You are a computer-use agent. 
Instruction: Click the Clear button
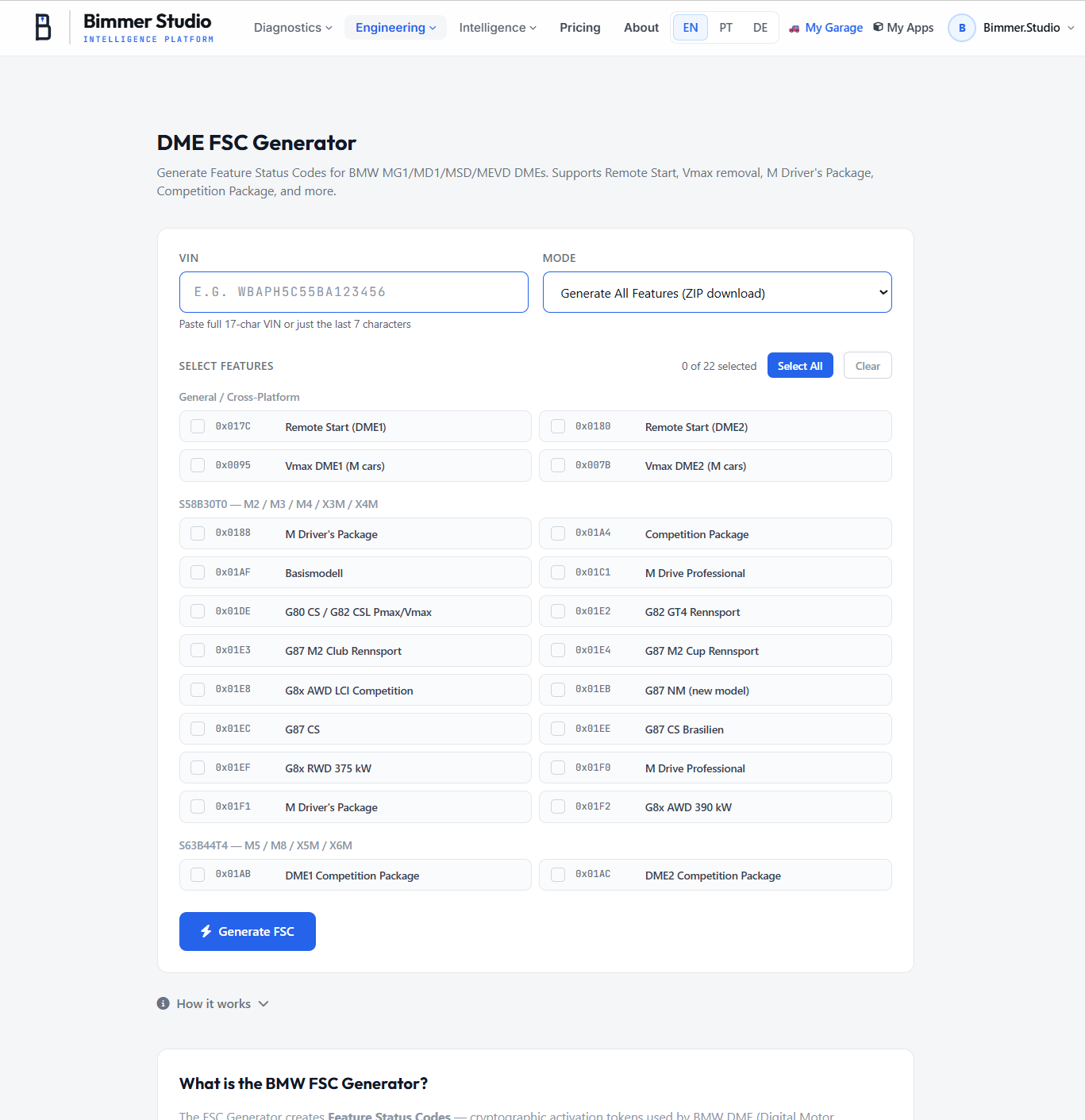[x=868, y=366]
